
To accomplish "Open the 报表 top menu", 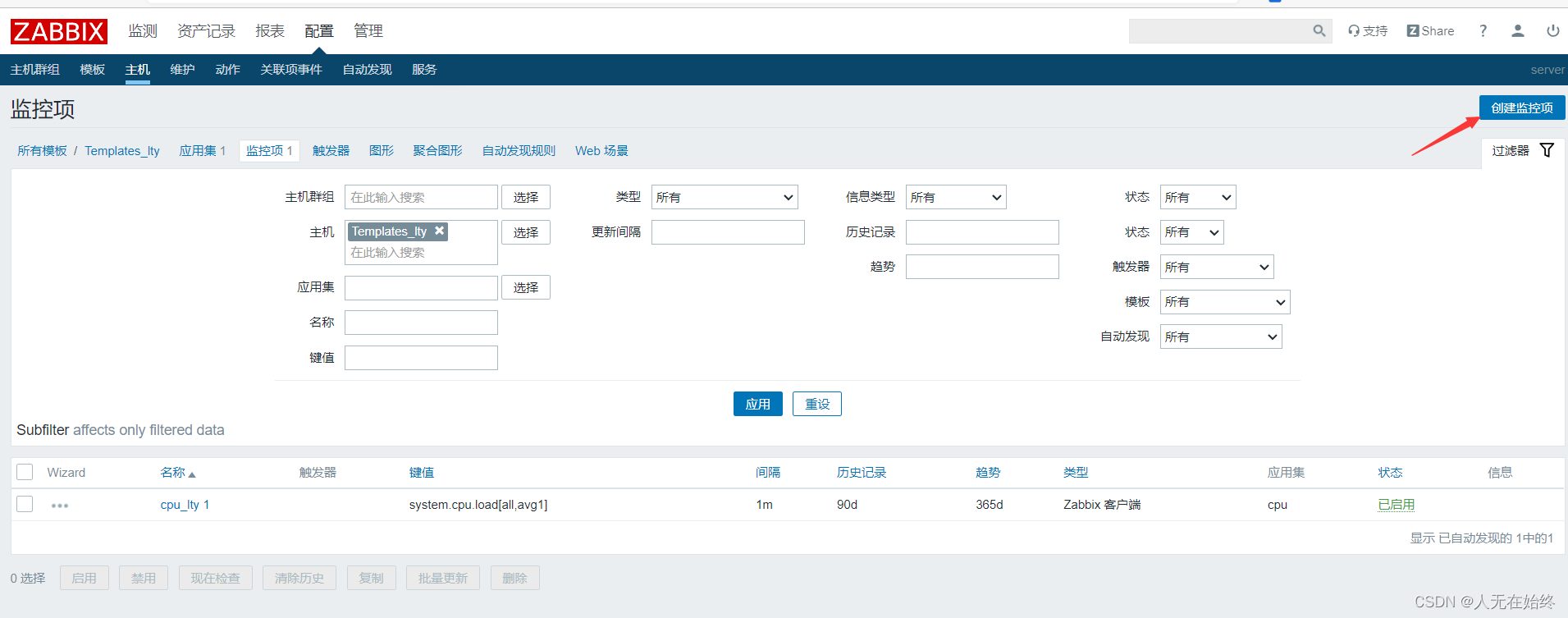I will click(270, 31).
